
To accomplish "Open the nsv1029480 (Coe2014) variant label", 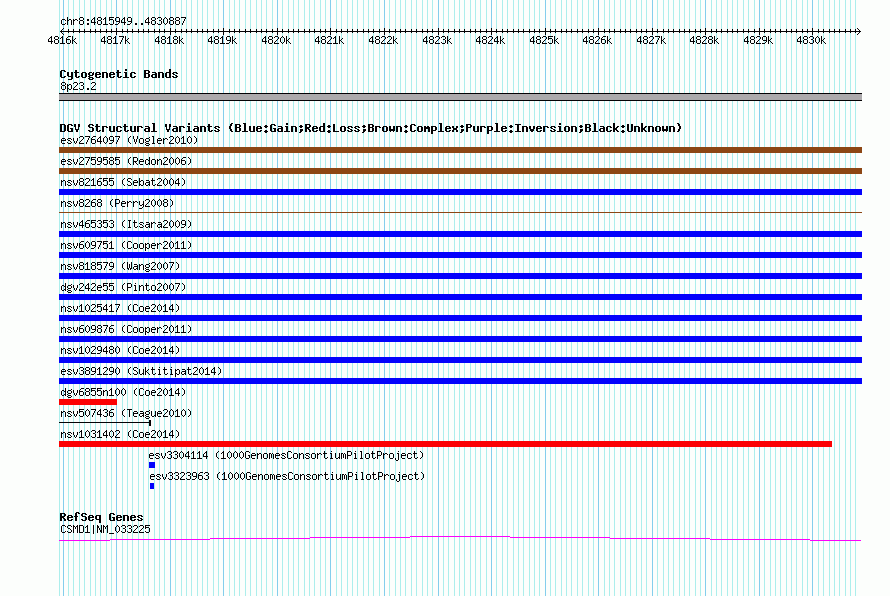I will (120, 350).
